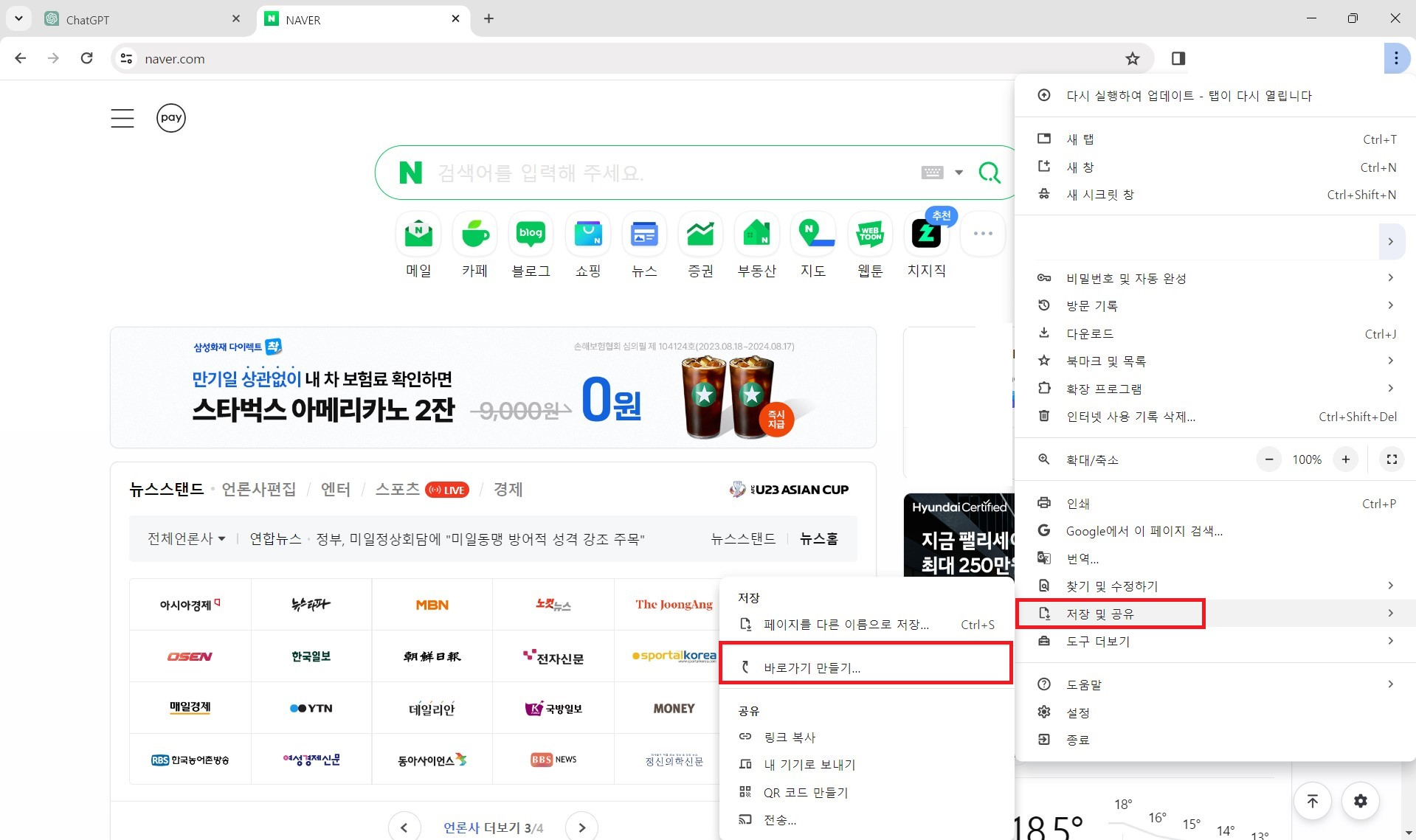Open the on-screen keyboard icon in search
The image size is (1416, 840).
click(933, 173)
